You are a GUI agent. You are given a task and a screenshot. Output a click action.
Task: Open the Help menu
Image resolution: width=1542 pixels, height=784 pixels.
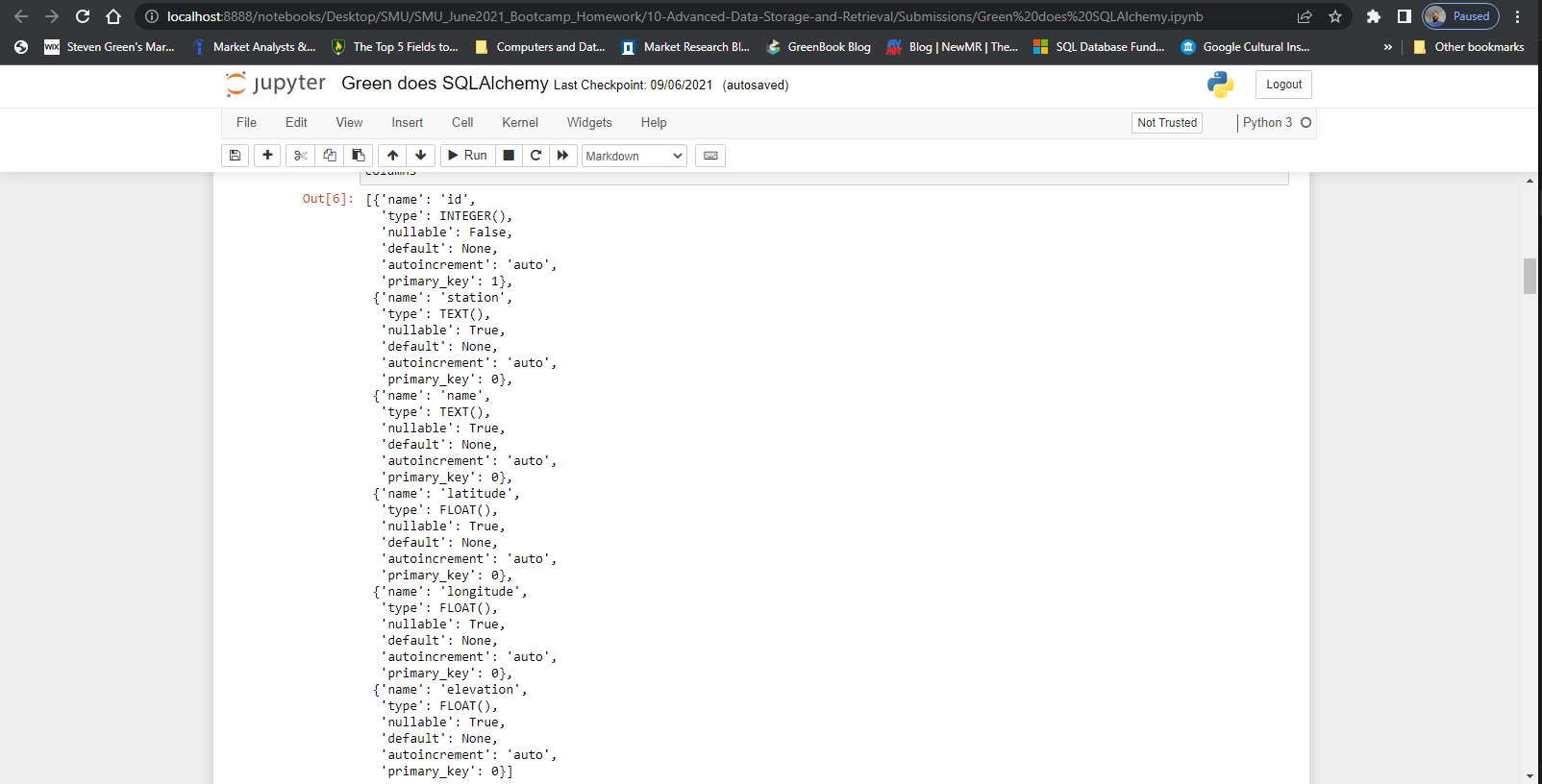[654, 123]
